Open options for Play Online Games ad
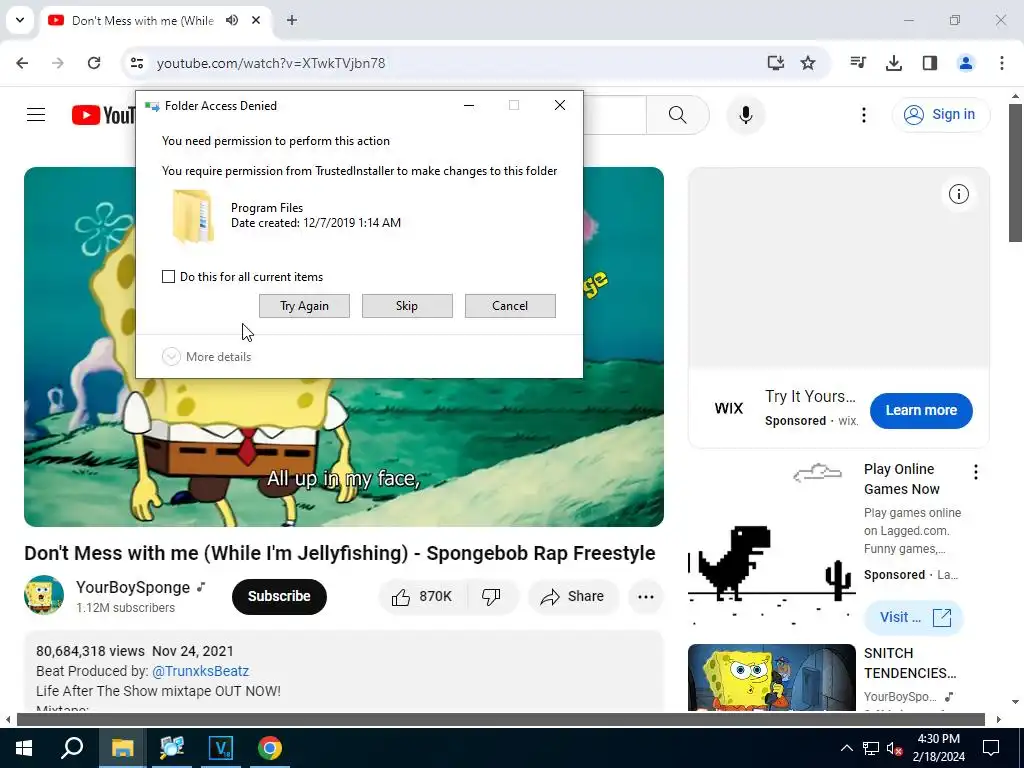 [x=976, y=472]
